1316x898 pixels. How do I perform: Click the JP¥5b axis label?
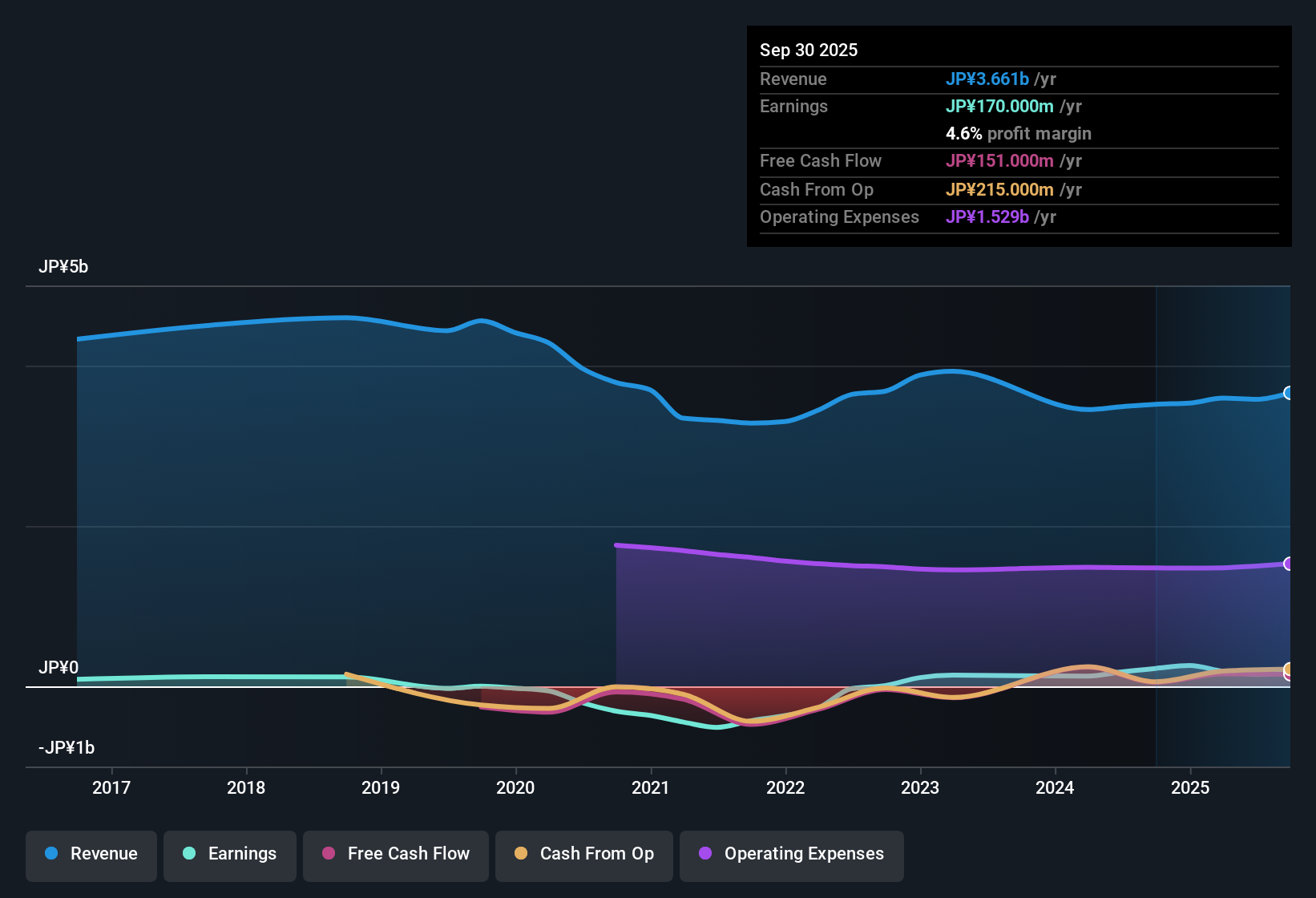65,266
